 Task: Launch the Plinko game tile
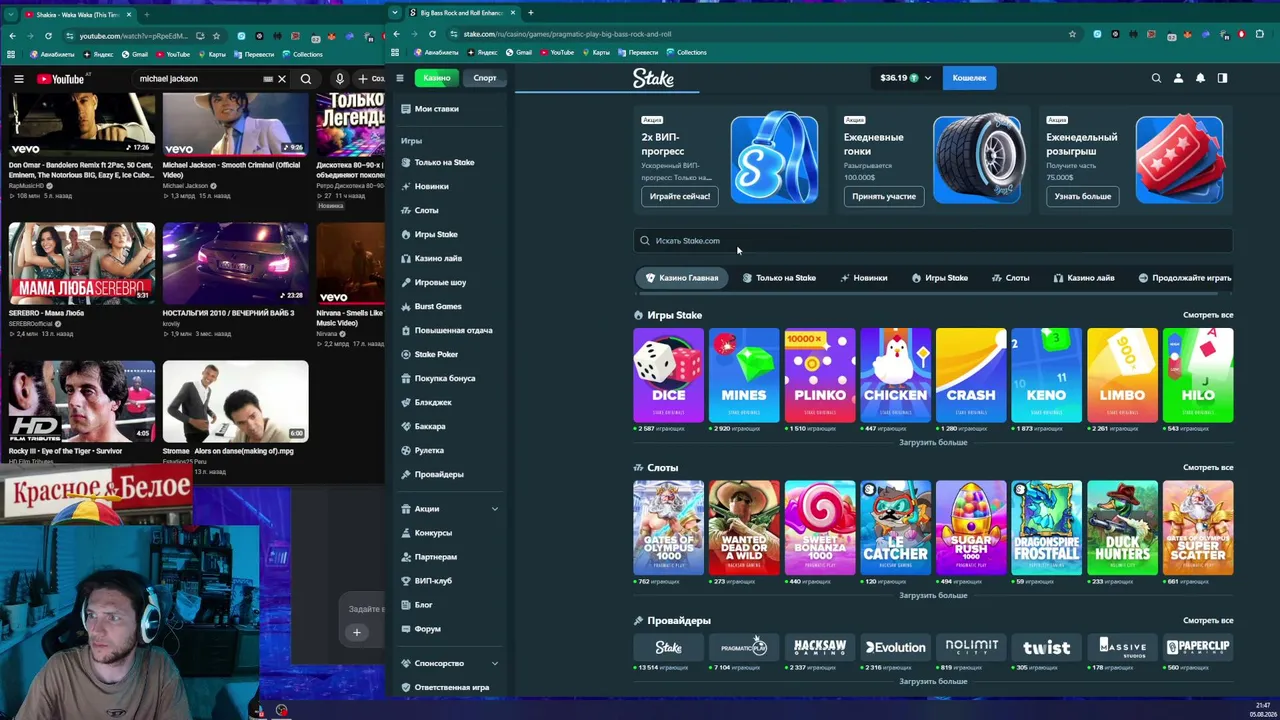pos(820,375)
